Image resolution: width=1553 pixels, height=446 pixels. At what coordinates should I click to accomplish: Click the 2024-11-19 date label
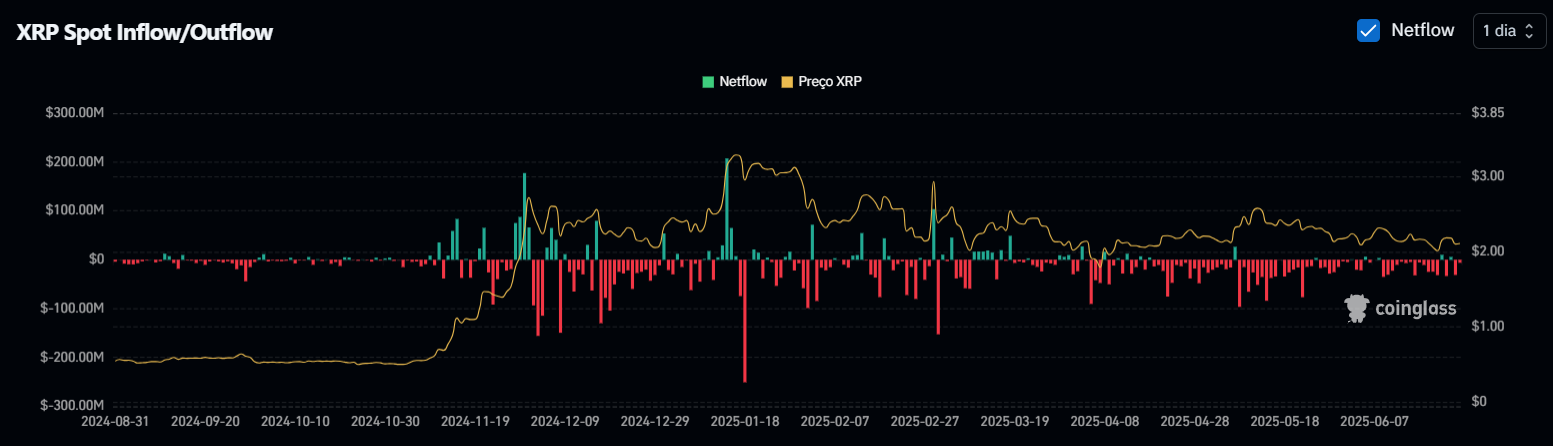click(475, 423)
